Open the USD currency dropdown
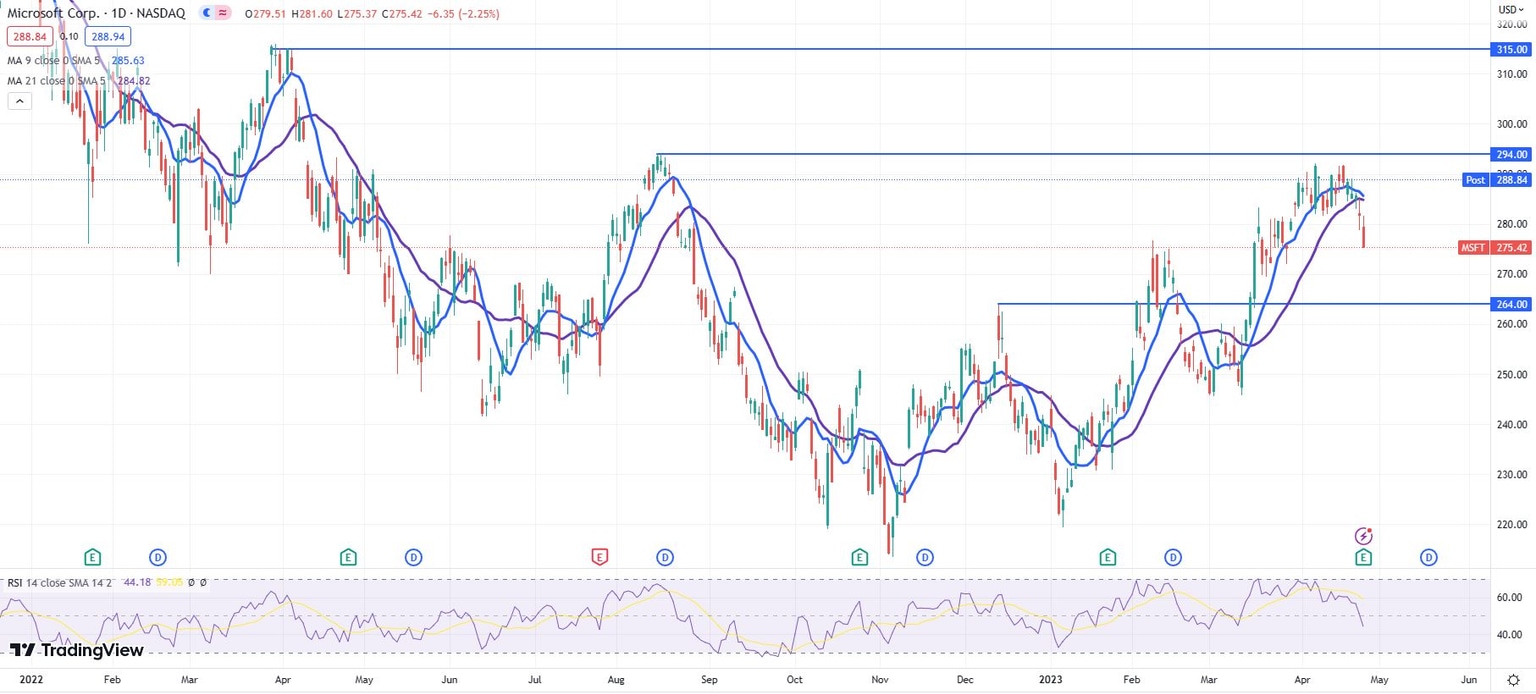1536x694 pixels. click(1510, 9)
